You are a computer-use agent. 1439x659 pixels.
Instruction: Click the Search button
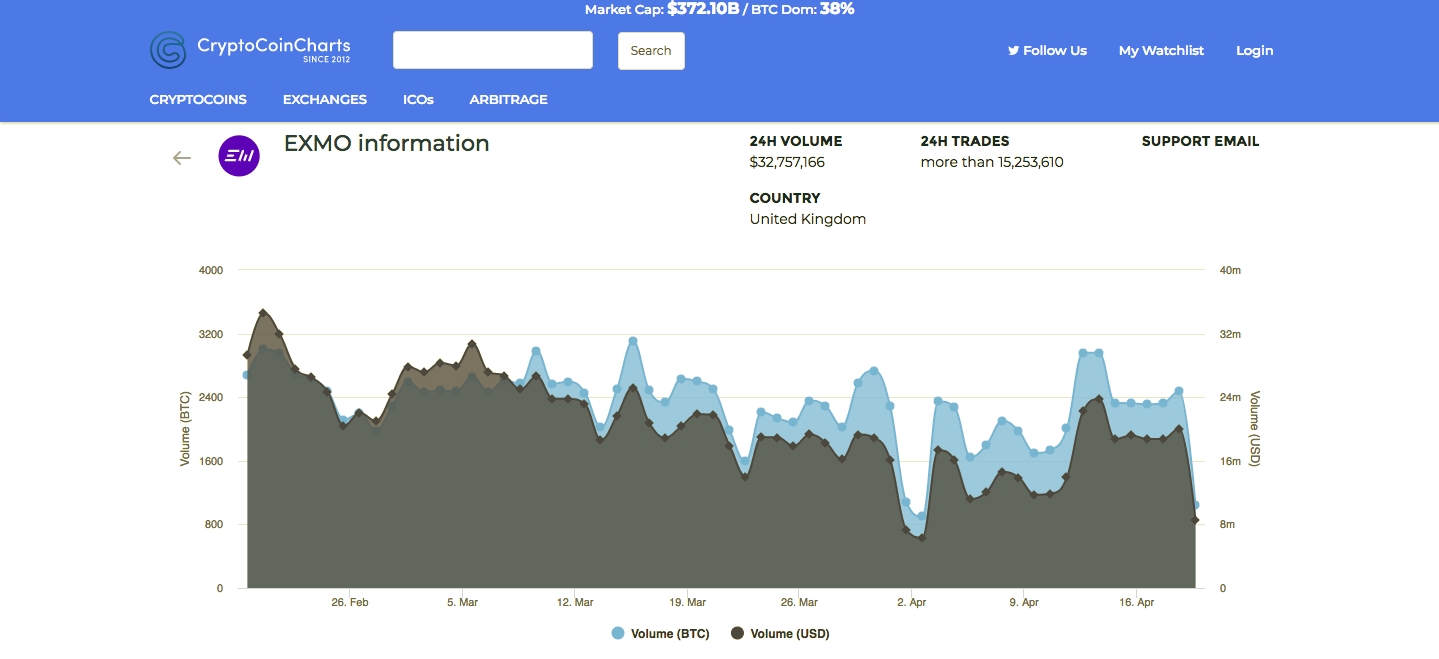(651, 51)
